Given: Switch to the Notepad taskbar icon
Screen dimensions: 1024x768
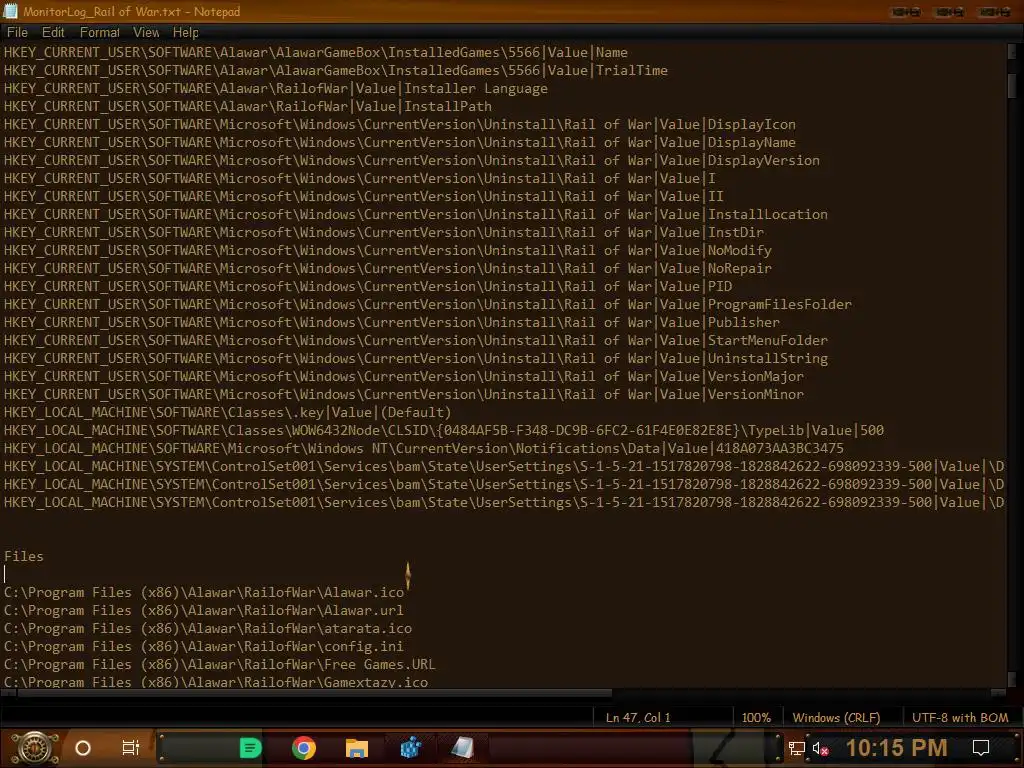Looking at the screenshot, I should click(462, 748).
